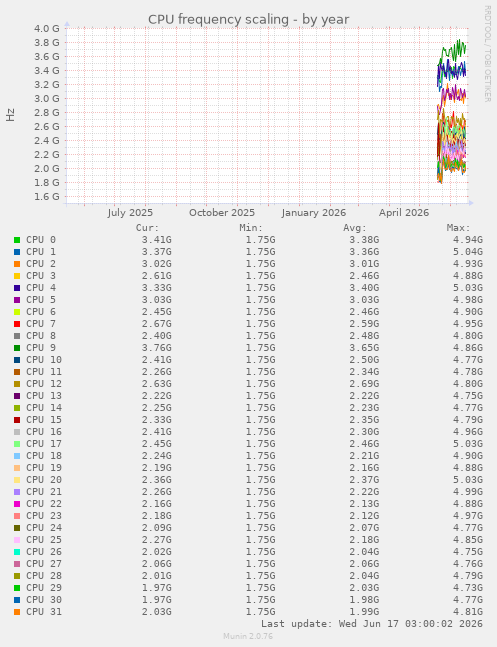Click the CPU 22 magenta legend swatch
Image resolution: width=497 pixels, height=647 pixels.
tap(17, 504)
